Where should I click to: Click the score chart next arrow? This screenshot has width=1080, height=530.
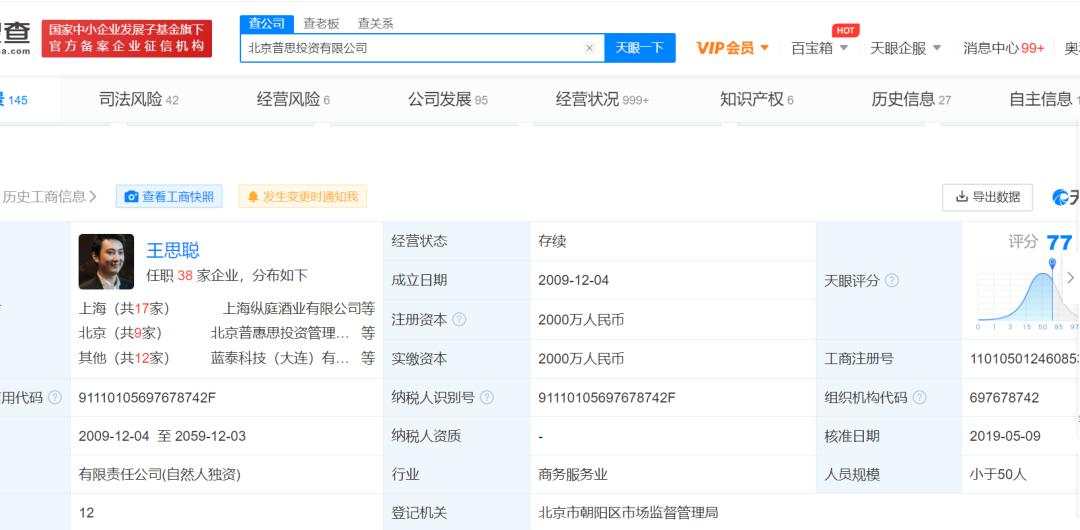pyautogui.click(x=1070, y=278)
